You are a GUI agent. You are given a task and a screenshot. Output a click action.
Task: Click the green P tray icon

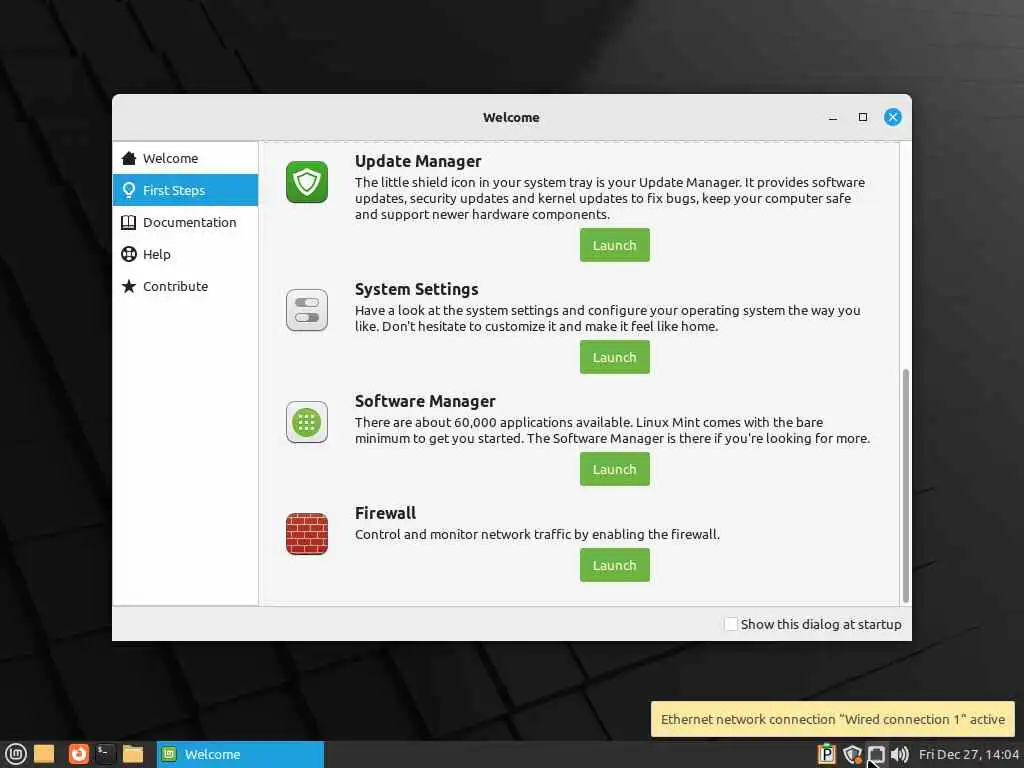(x=826, y=754)
